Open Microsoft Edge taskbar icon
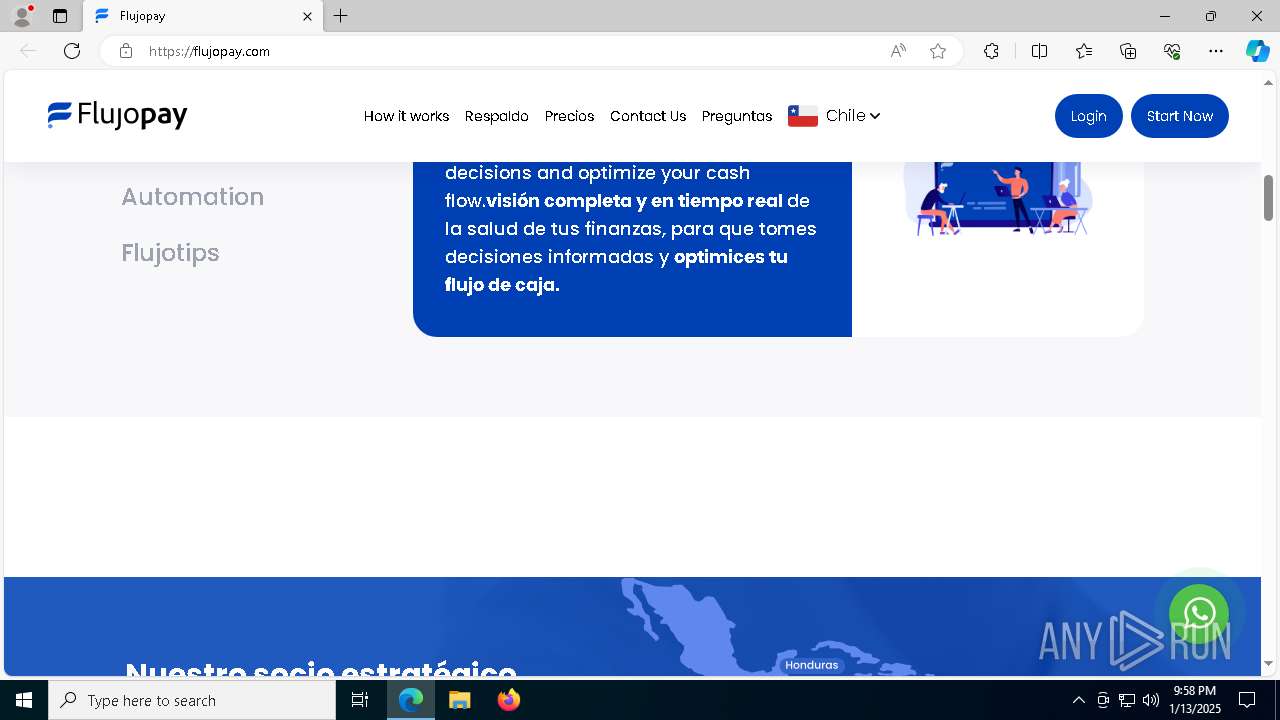This screenshot has height=720, width=1280. pyautogui.click(x=411, y=700)
